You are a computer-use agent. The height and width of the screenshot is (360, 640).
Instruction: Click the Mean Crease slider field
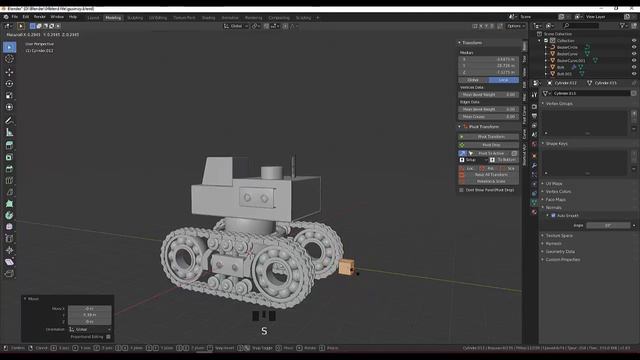coord(489,117)
